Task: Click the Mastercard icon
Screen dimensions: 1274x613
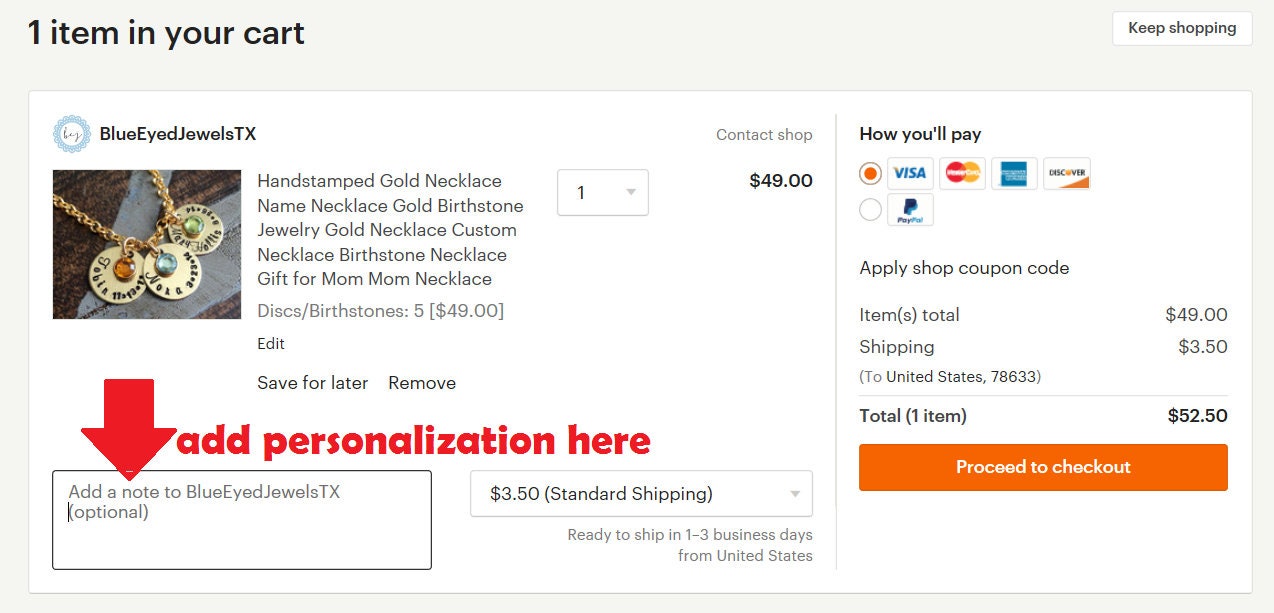Action: (962, 173)
